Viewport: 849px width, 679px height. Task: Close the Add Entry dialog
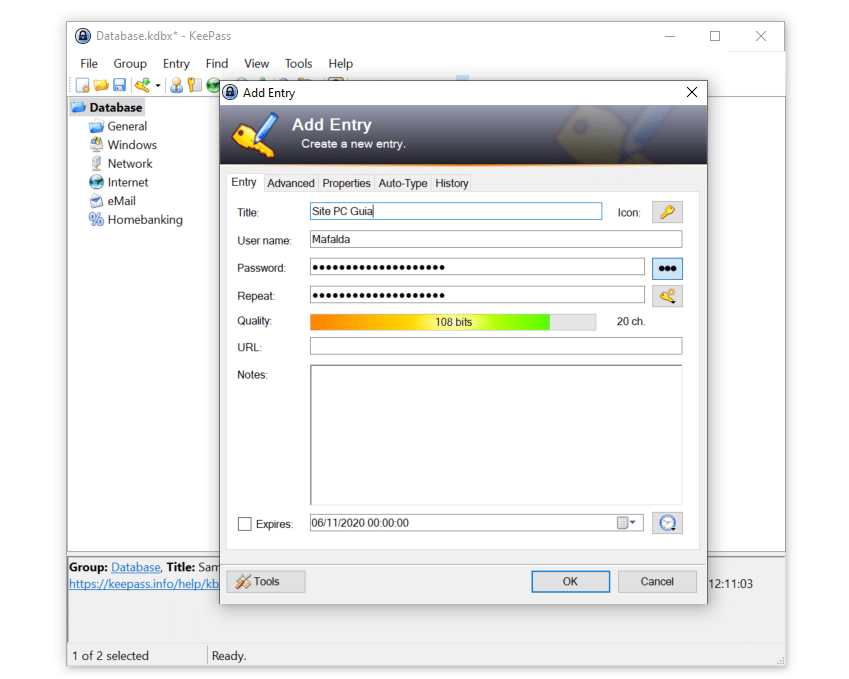coord(691,93)
